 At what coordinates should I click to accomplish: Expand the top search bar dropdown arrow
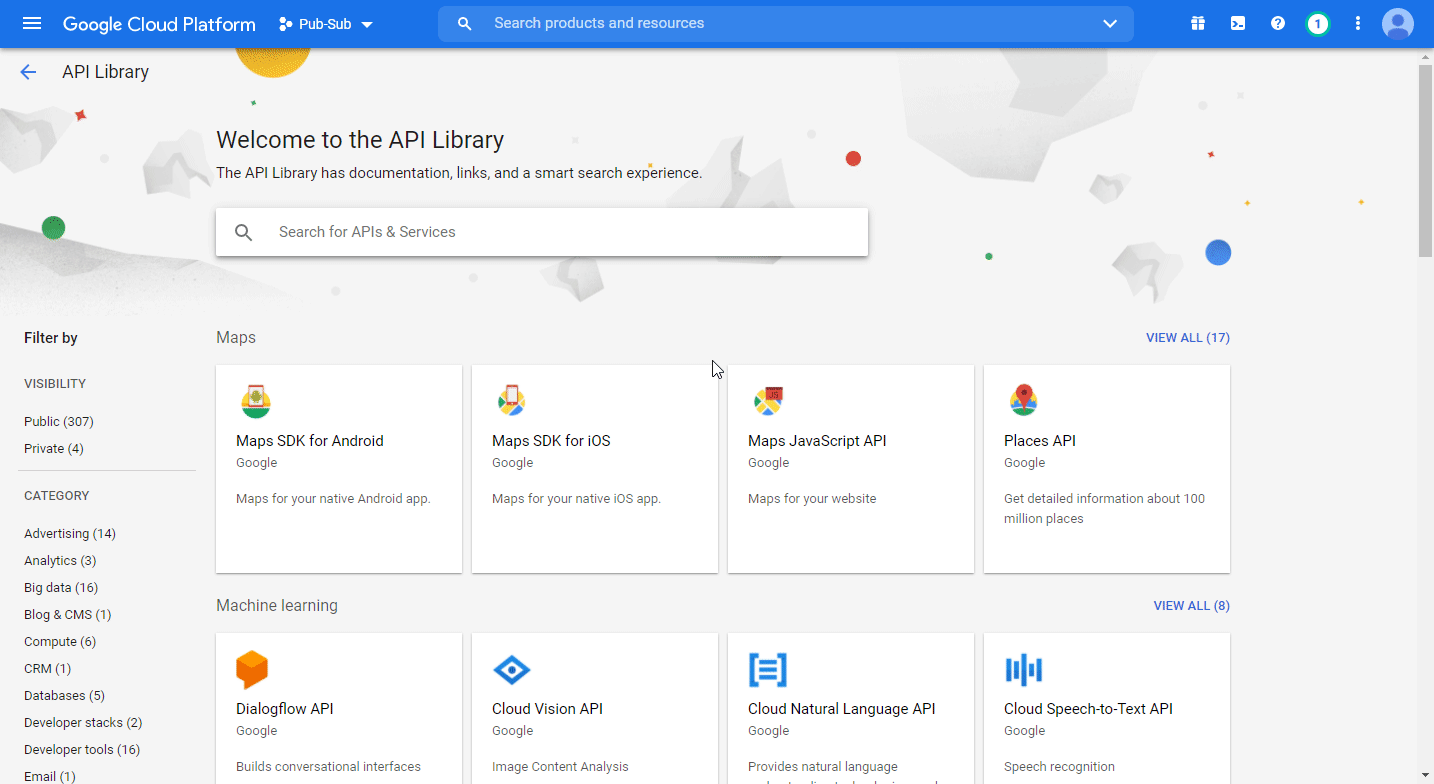coord(1110,23)
